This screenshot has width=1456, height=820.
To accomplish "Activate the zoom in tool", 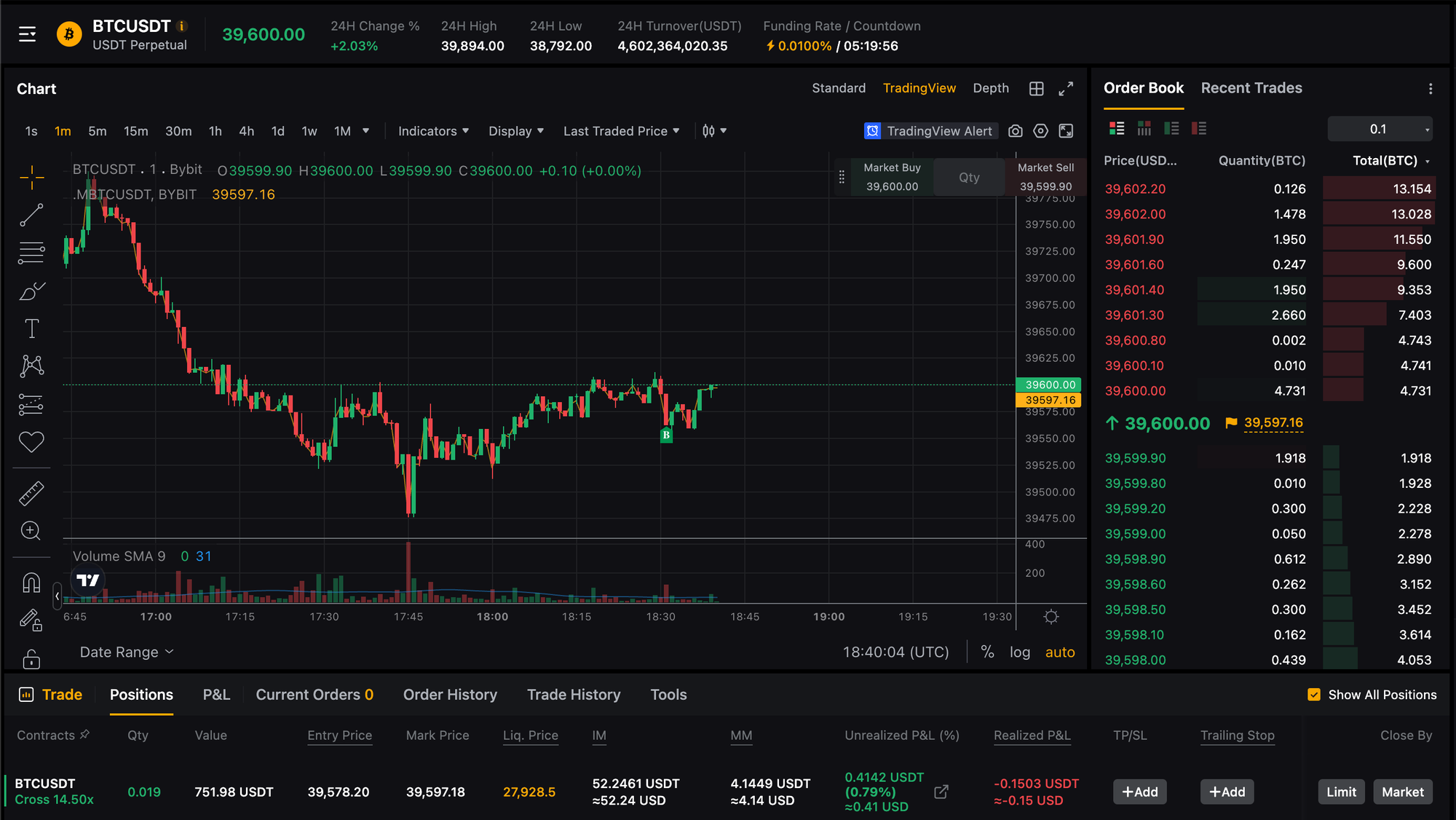I will [x=31, y=531].
